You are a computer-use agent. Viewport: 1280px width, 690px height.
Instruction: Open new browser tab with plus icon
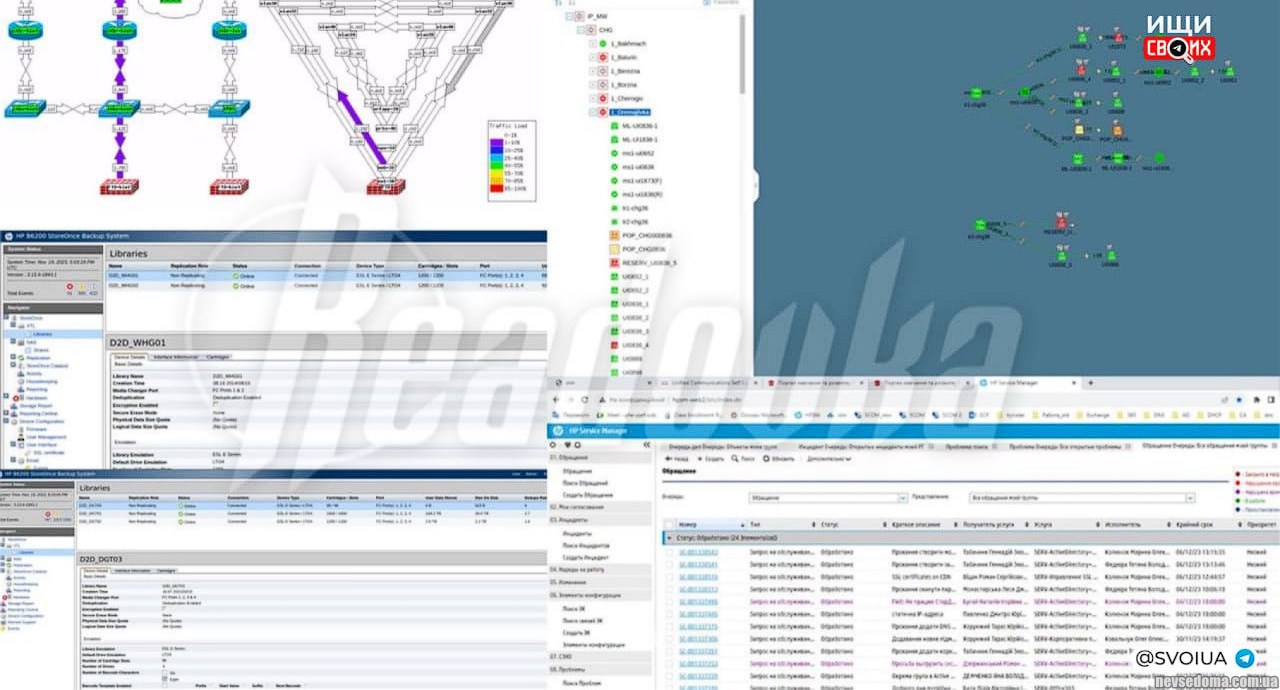(x=1089, y=382)
